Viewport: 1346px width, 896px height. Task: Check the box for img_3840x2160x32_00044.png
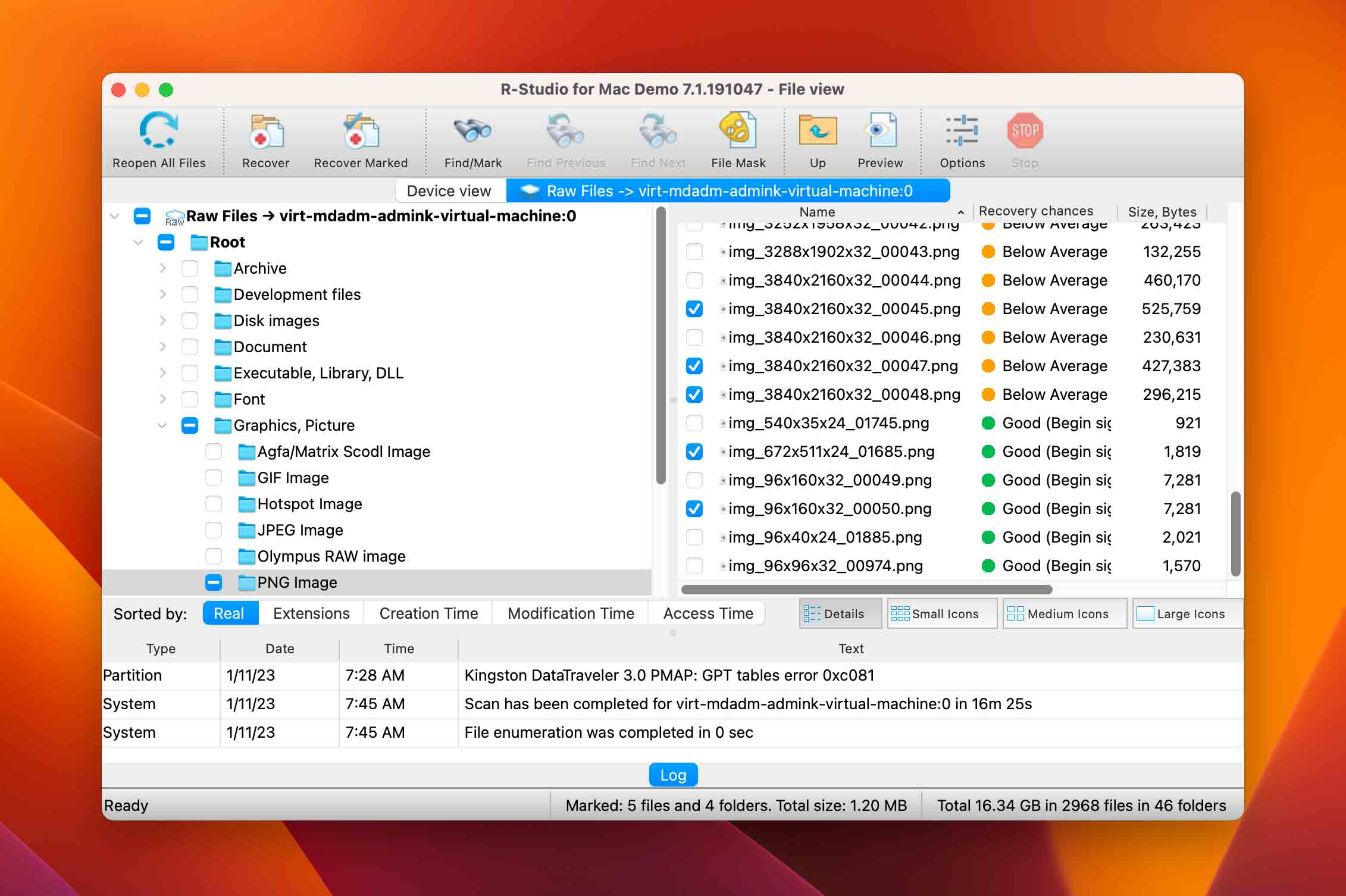coord(694,280)
